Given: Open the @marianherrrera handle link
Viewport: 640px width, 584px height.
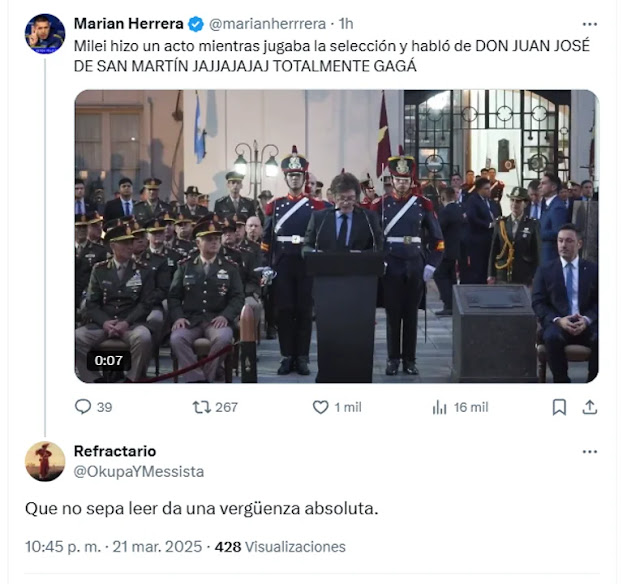Looking at the screenshot, I should coord(267,24).
